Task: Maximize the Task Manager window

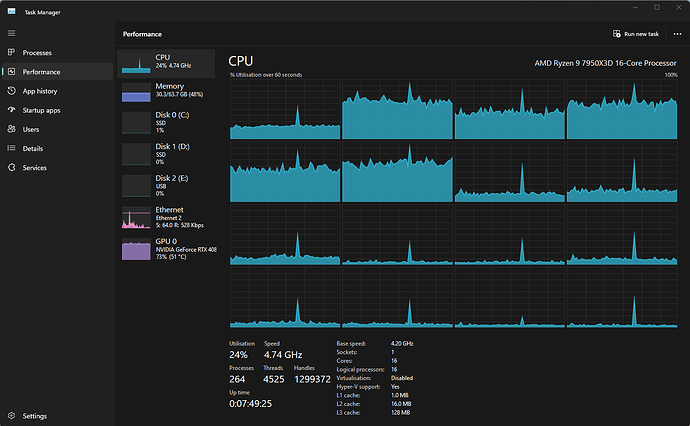Action: coord(657,7)
